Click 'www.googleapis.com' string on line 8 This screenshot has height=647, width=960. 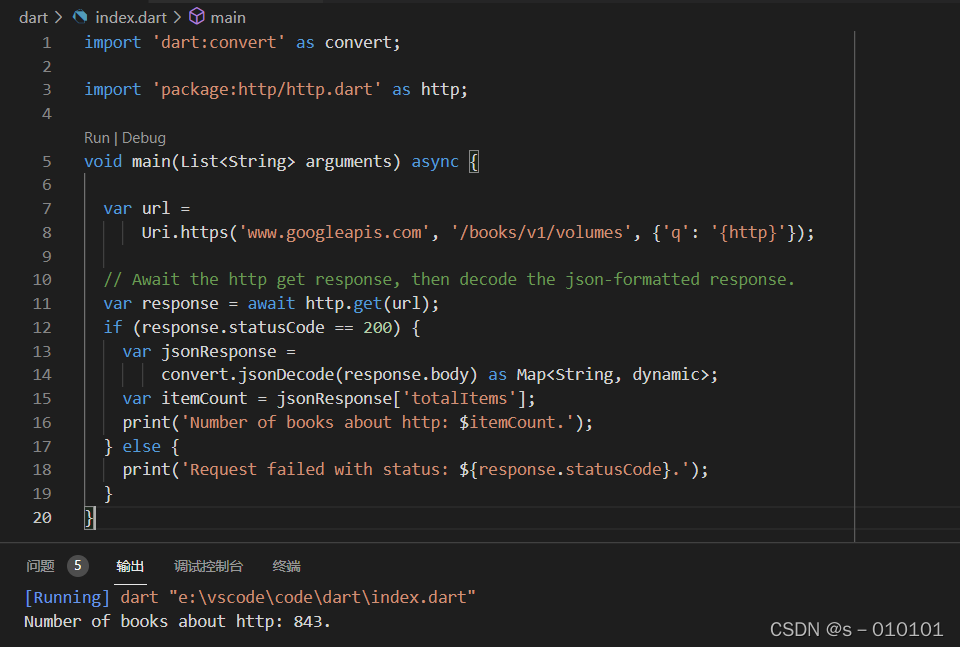[x=334, y=233]
